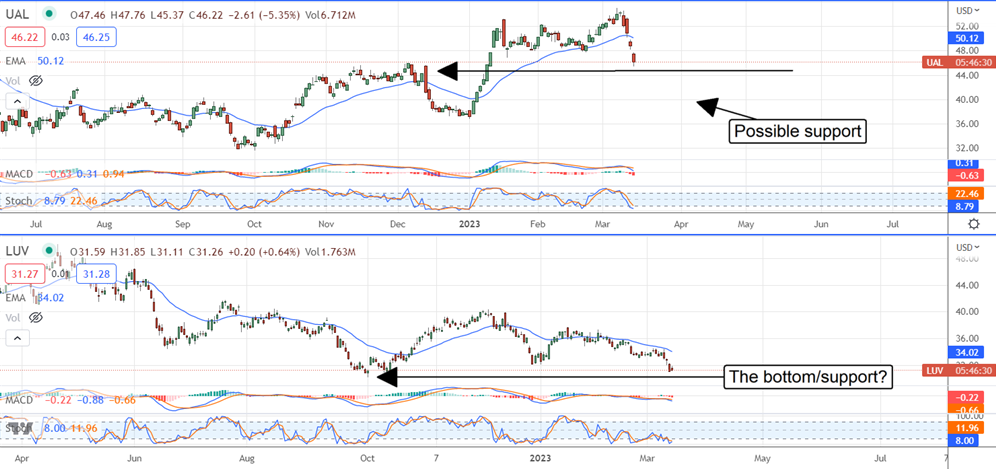Click the 'Possible support' text annotation
Screen dimensions: 996x469
[798, 132]
